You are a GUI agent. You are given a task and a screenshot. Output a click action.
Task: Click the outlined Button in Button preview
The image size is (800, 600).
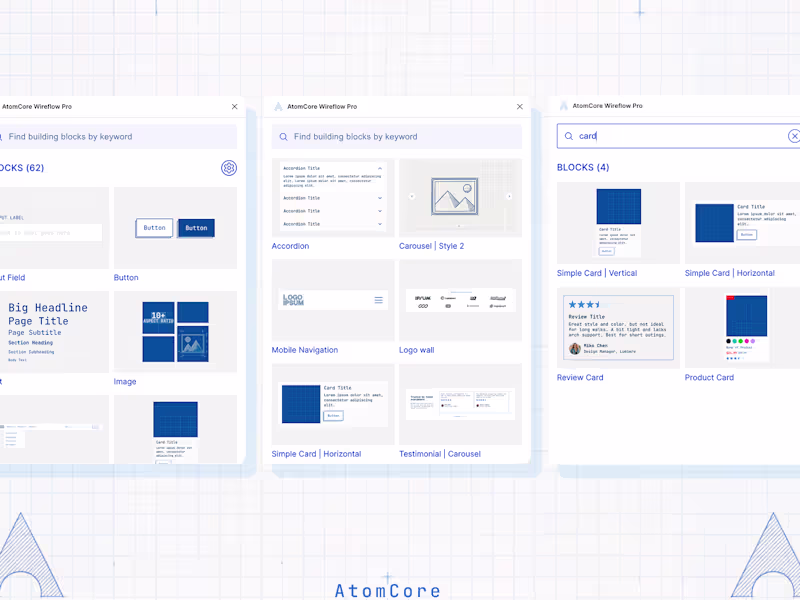154,228
